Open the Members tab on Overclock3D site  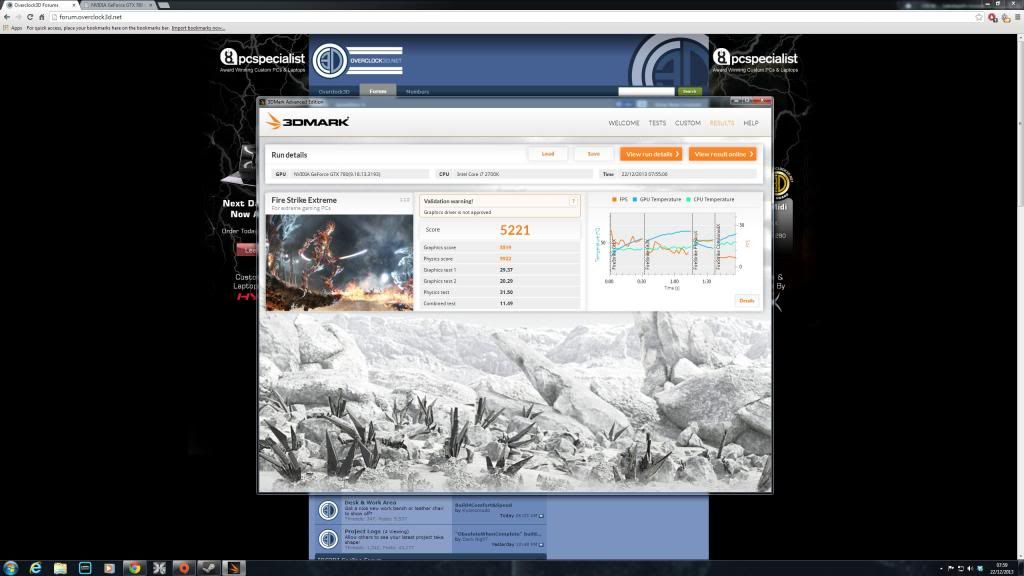[417, 91]
